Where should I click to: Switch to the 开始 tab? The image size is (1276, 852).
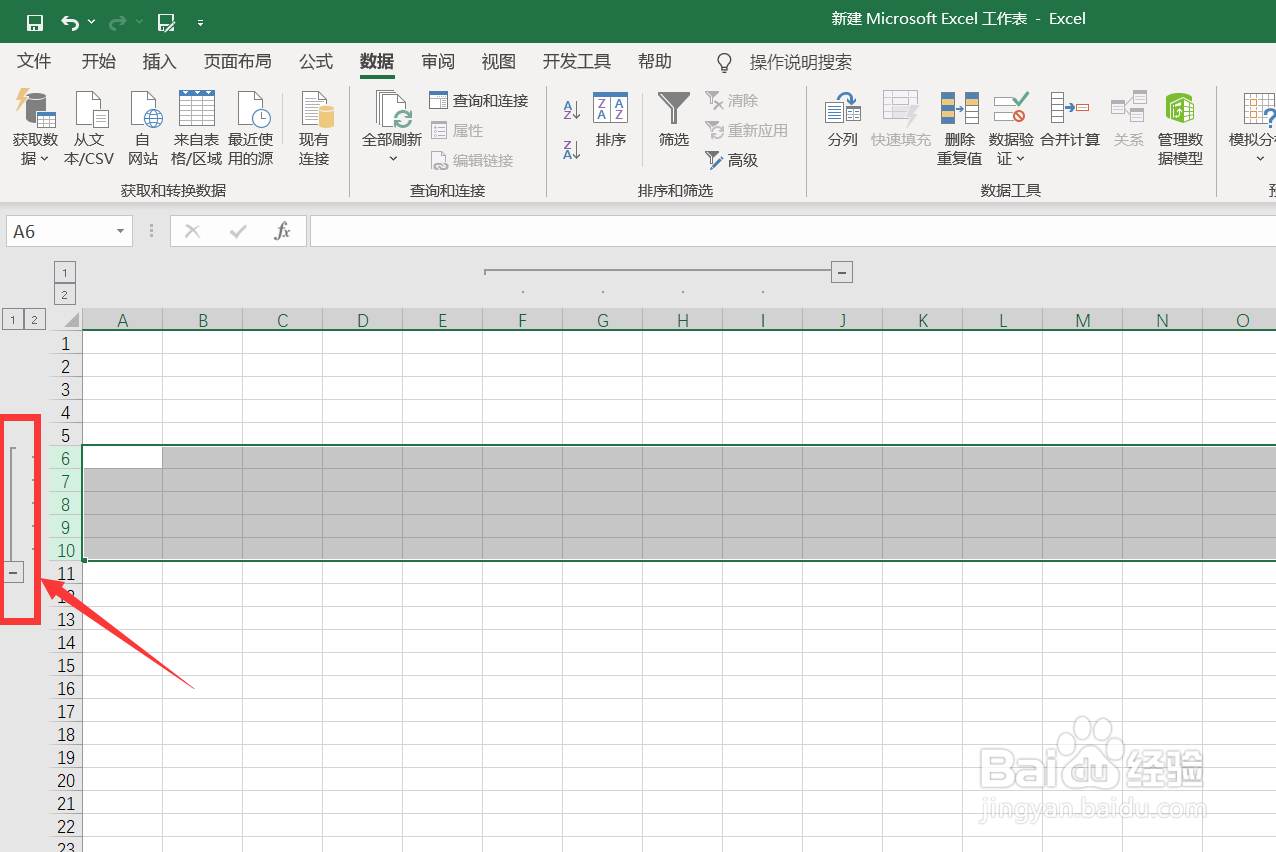coord(99,62)
